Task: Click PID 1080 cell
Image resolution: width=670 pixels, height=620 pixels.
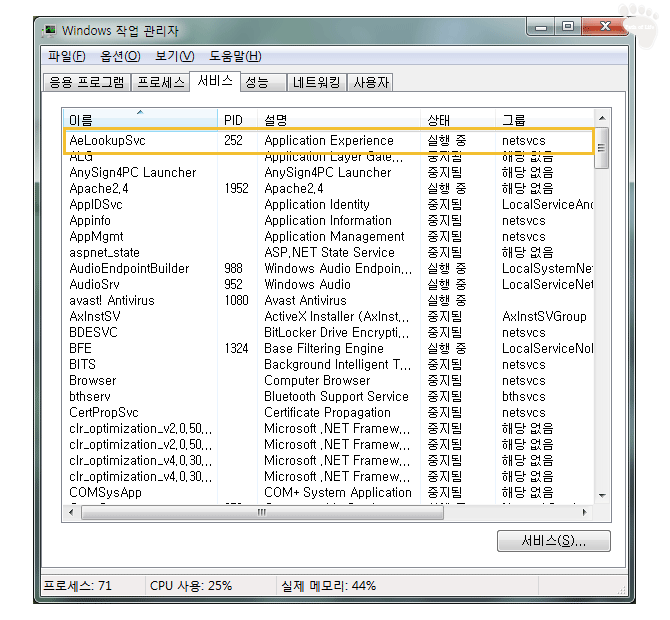Action: click(x=236, y=300)
